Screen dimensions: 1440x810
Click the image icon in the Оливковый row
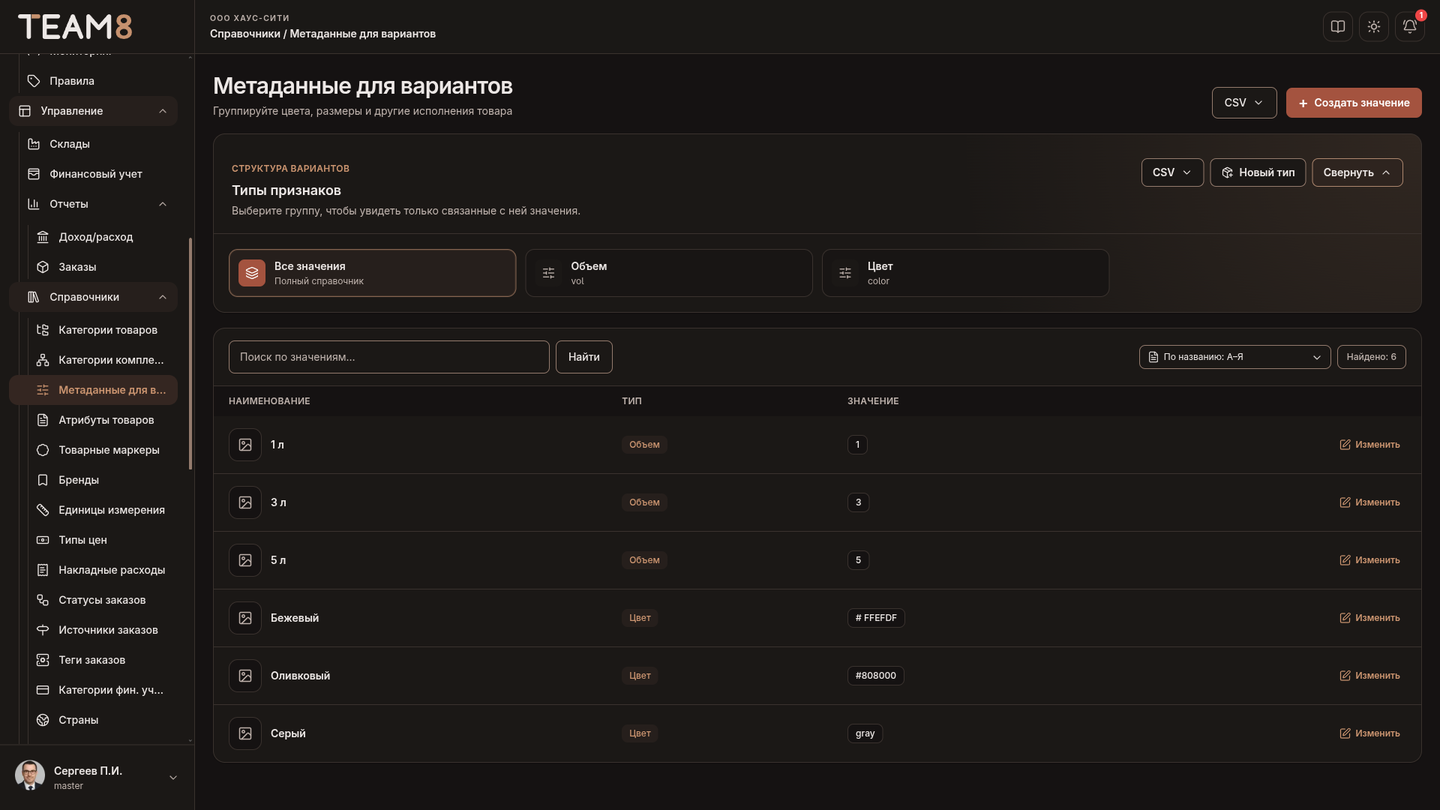245,676
